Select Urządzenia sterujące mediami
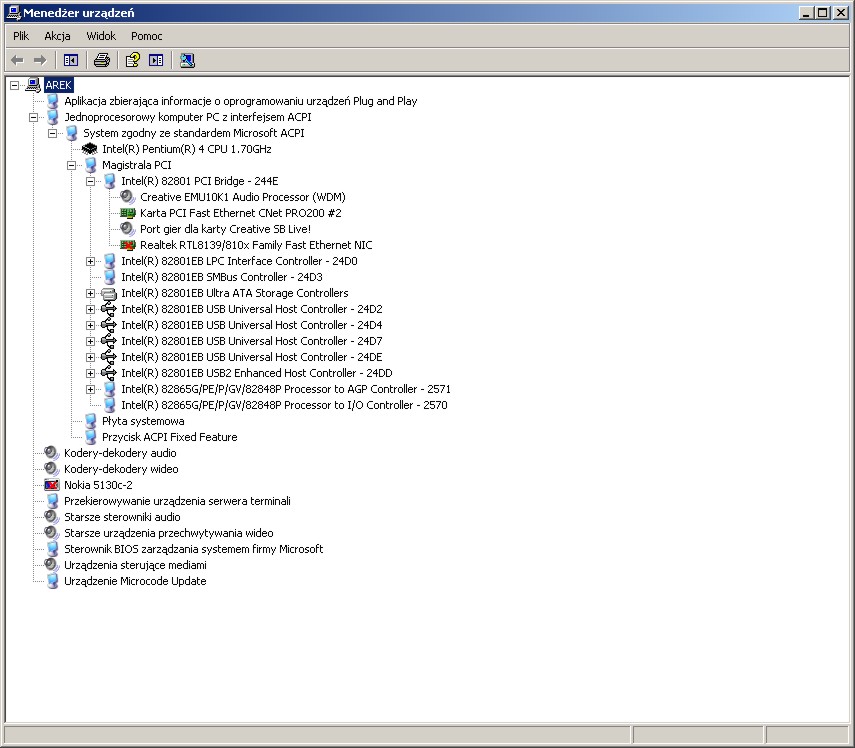This screenshot has height=748, width=855. (135, 565)
